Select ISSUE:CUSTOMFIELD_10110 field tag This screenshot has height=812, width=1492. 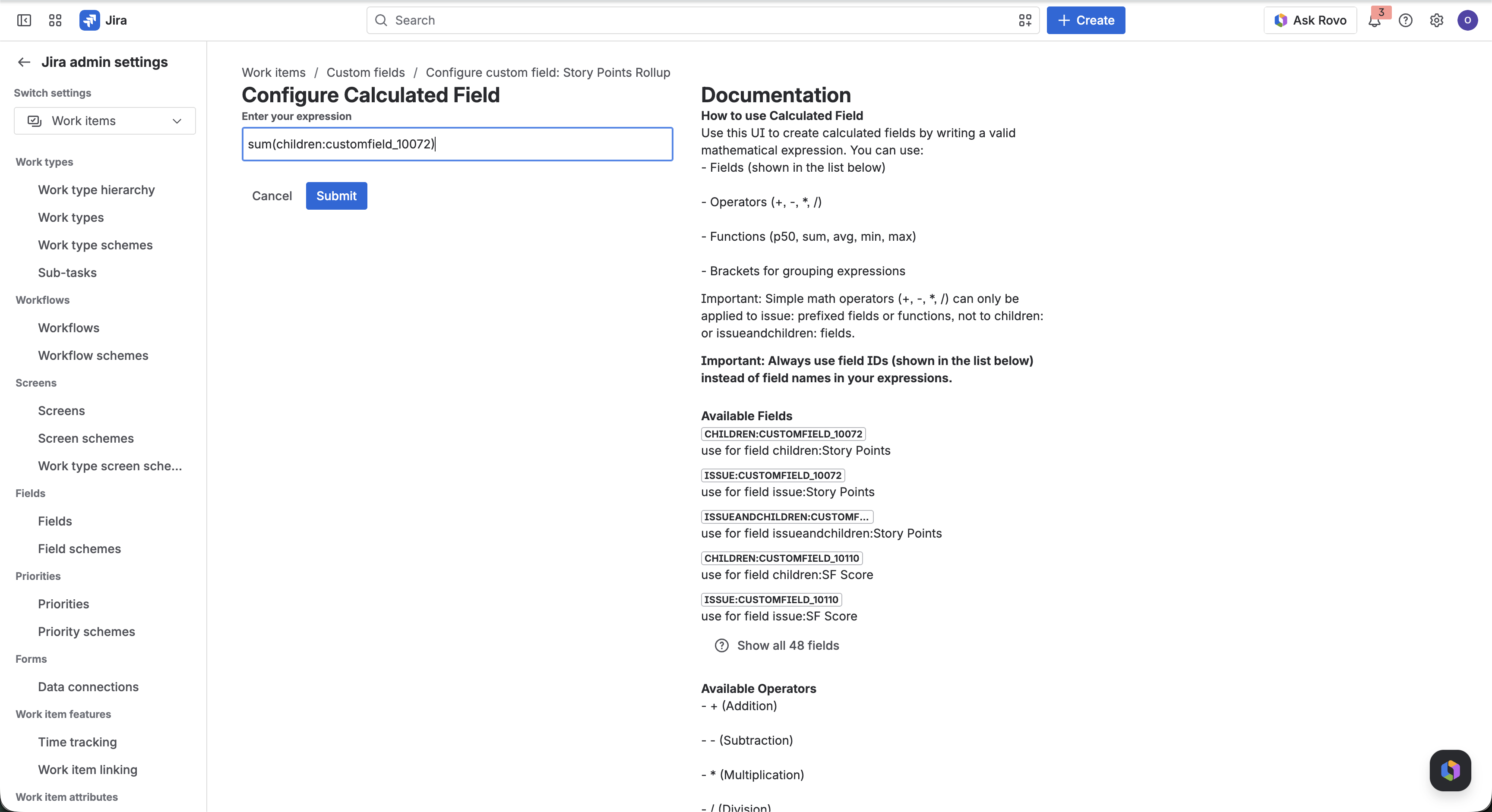pyautogui.click(x=771, y=600)
